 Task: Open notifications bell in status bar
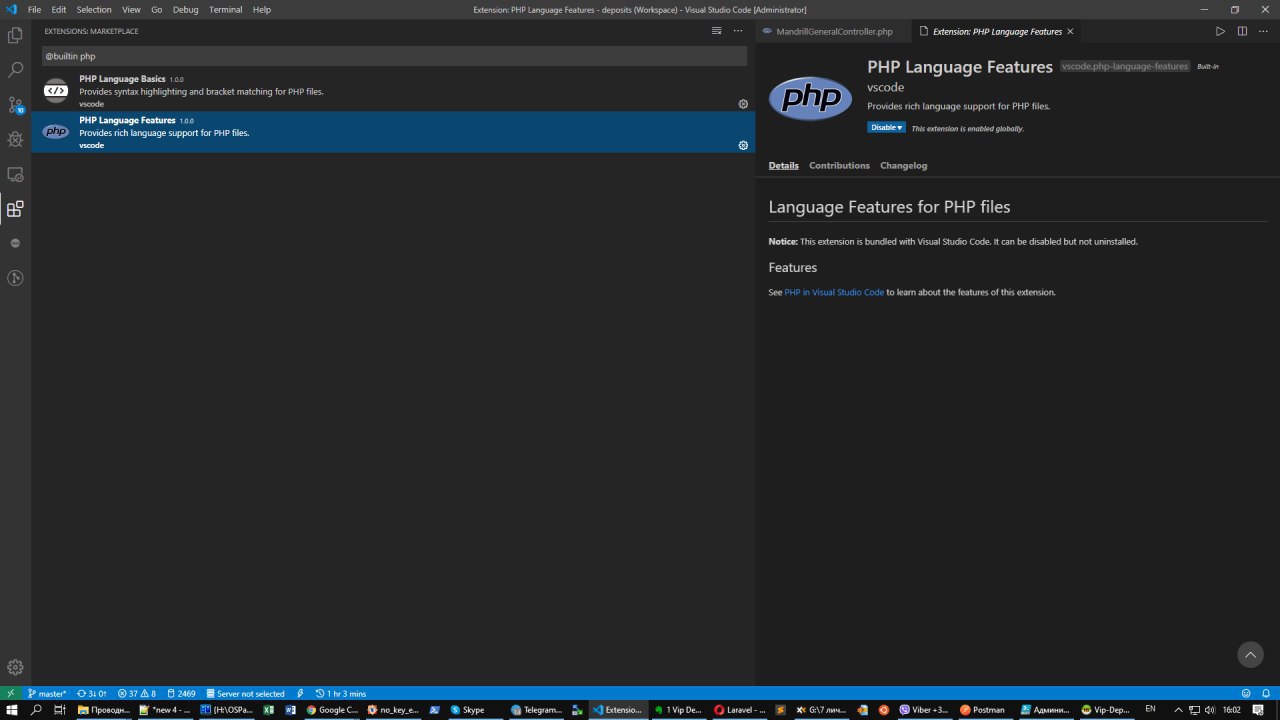coord(1266,693)
